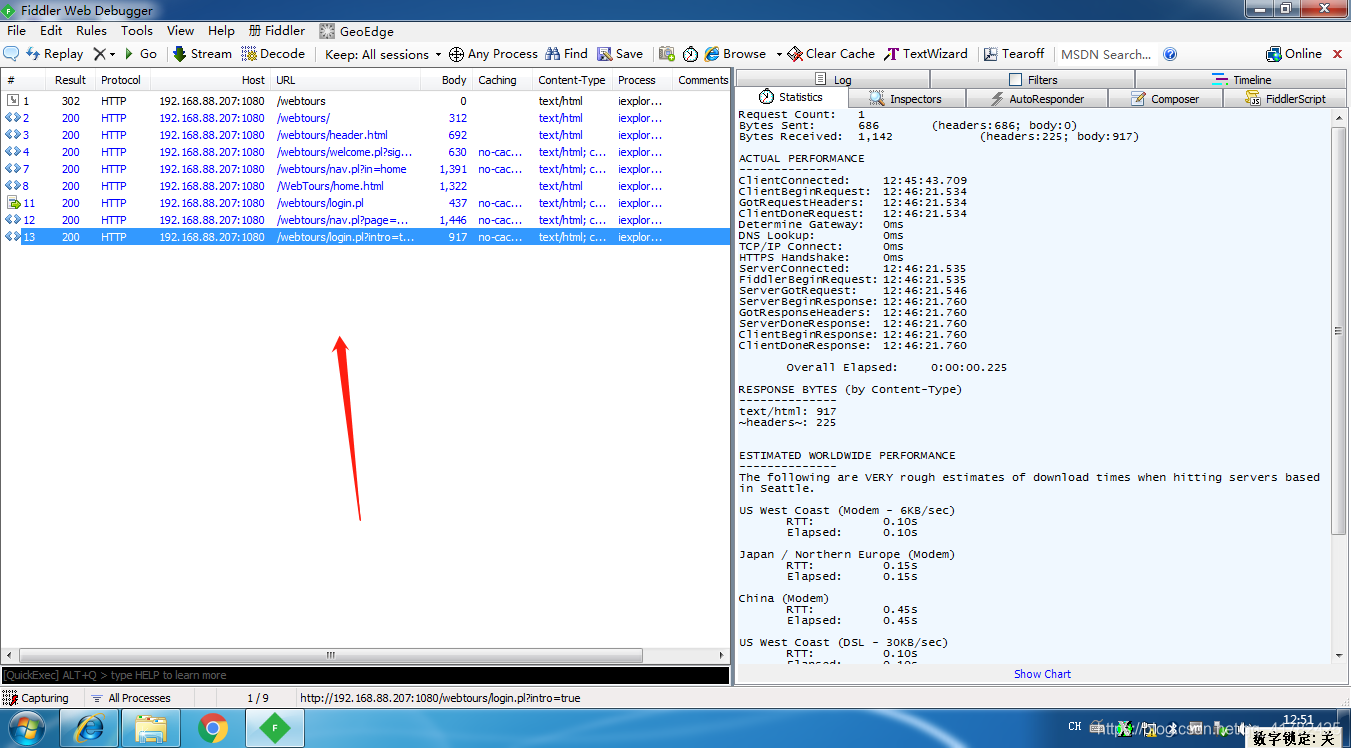The image size is (1351, 748).
Task: Click the Fiddler taskbar icon
Action: [x=275, y=728]
